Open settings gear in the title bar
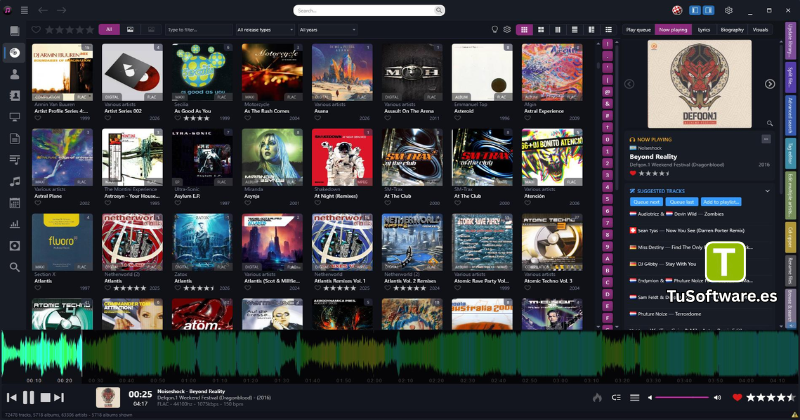 pos(729,10)
